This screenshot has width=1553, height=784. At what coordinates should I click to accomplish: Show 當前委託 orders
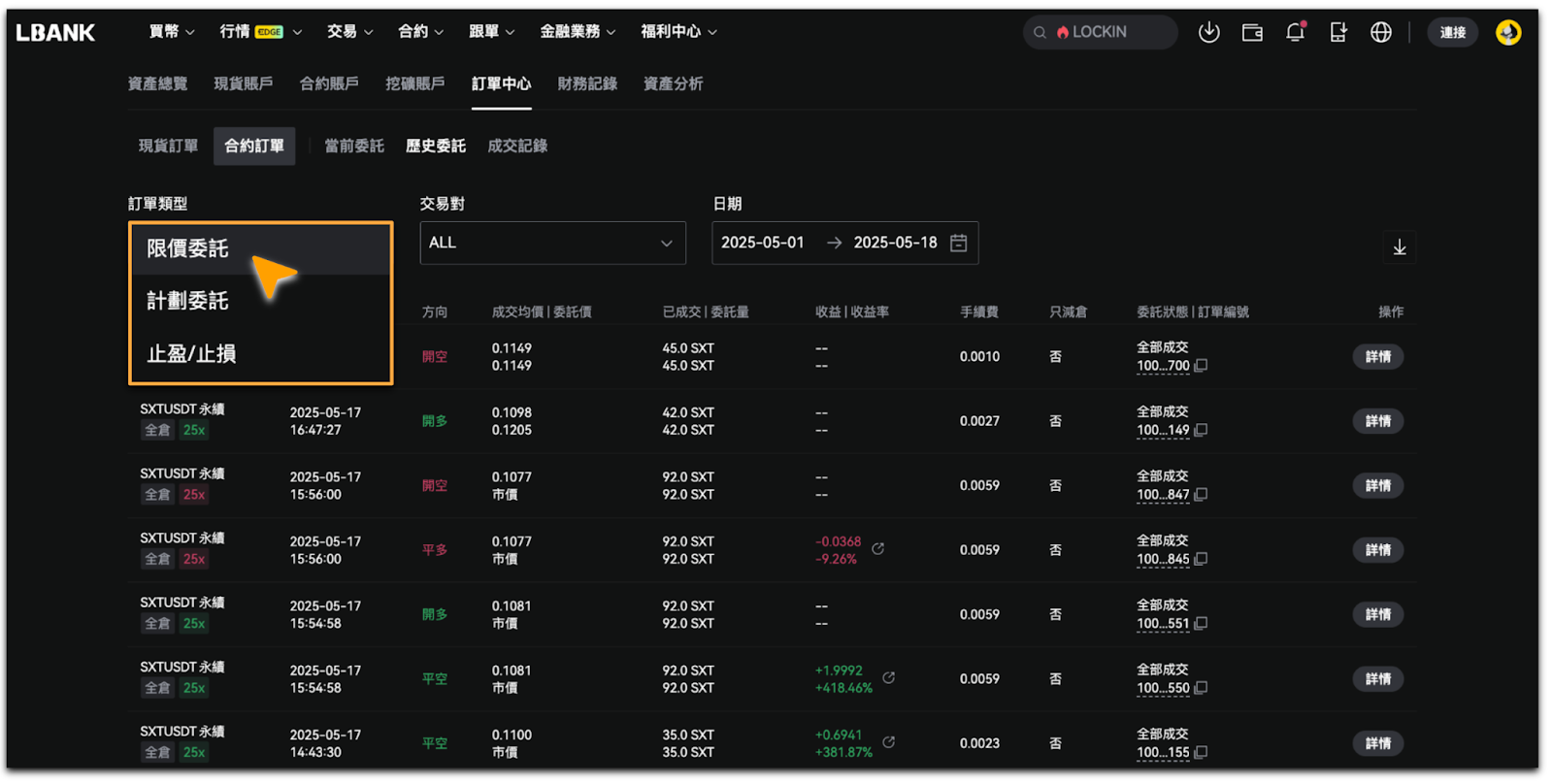tap(353, 147)
